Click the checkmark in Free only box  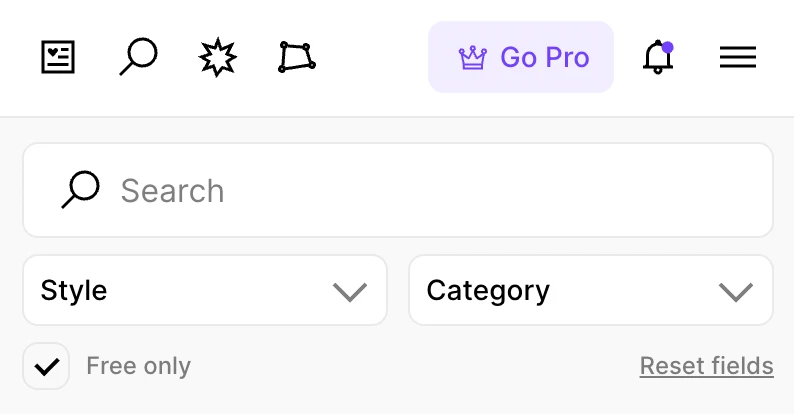pyautogui.click(x=47, y=366)
